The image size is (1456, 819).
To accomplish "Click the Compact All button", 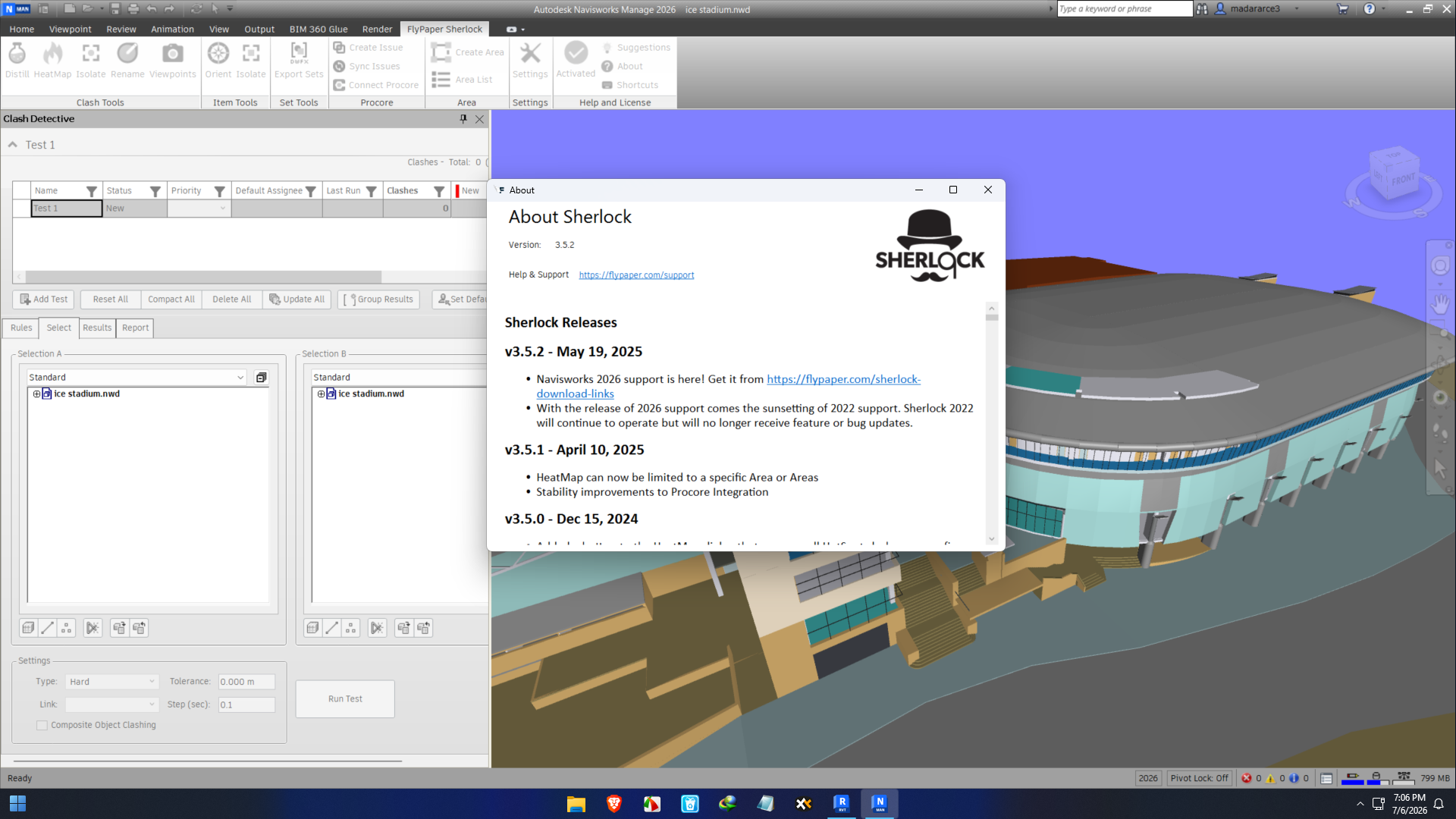I will pos(171,300).
